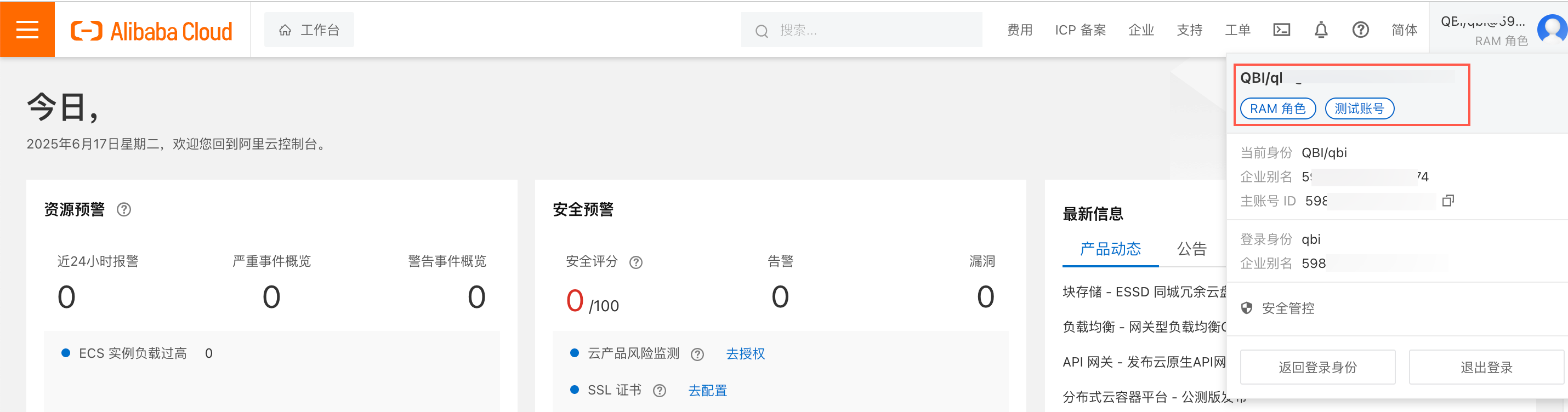Screen dimensions: 1568x412
Task: Expand the 支持 menu in header
Action: click(1189, 30)
